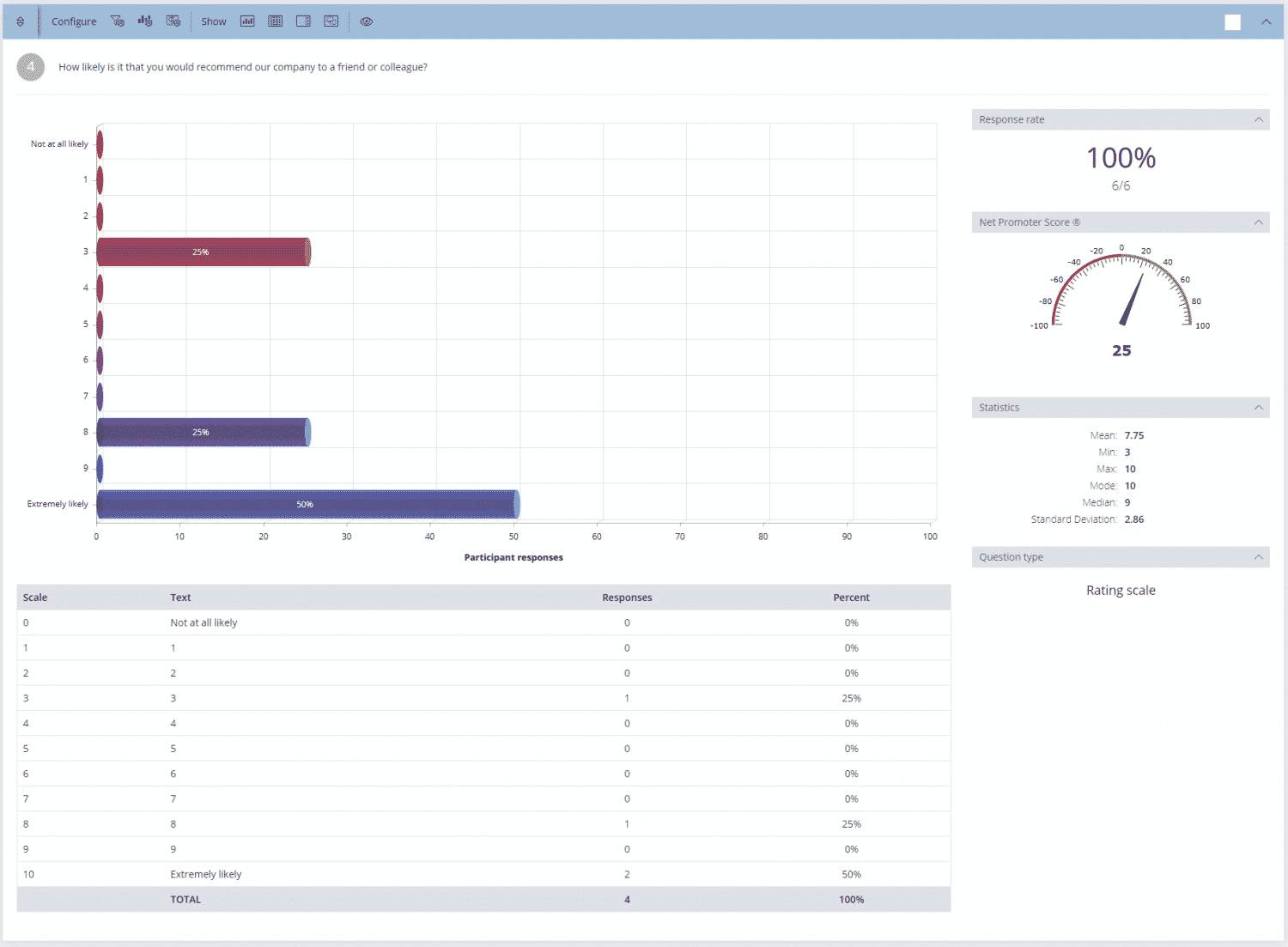Open question 4 by clicking its text
This screenshot has width=1288, height=947.
pos(241,67)
